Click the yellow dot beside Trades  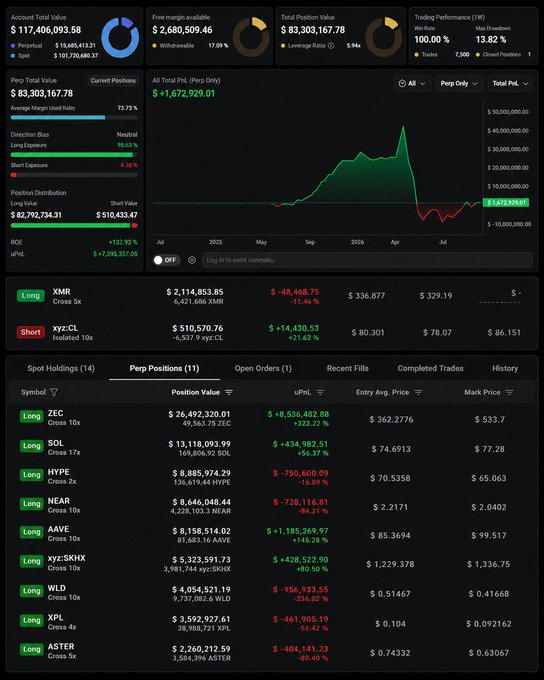416,55
